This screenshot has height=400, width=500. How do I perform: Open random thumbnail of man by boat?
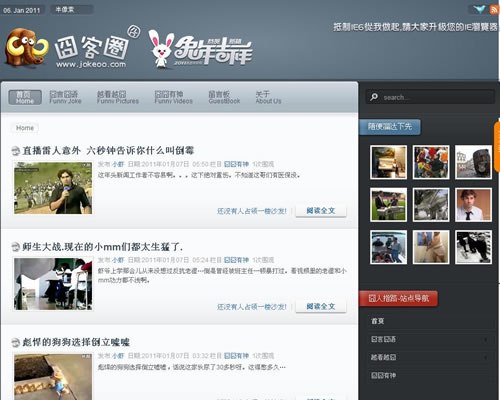tap(388, 247)
